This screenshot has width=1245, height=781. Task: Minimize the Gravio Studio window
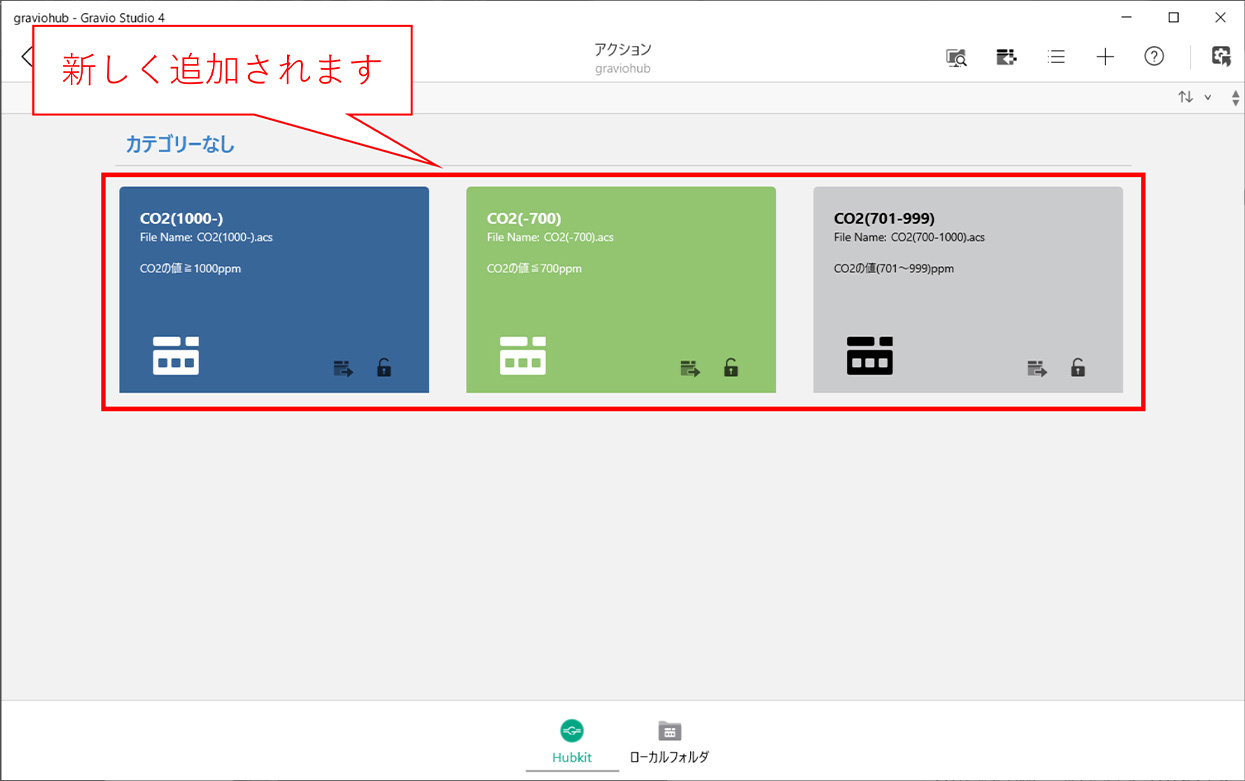click(x=1127, y=17)
